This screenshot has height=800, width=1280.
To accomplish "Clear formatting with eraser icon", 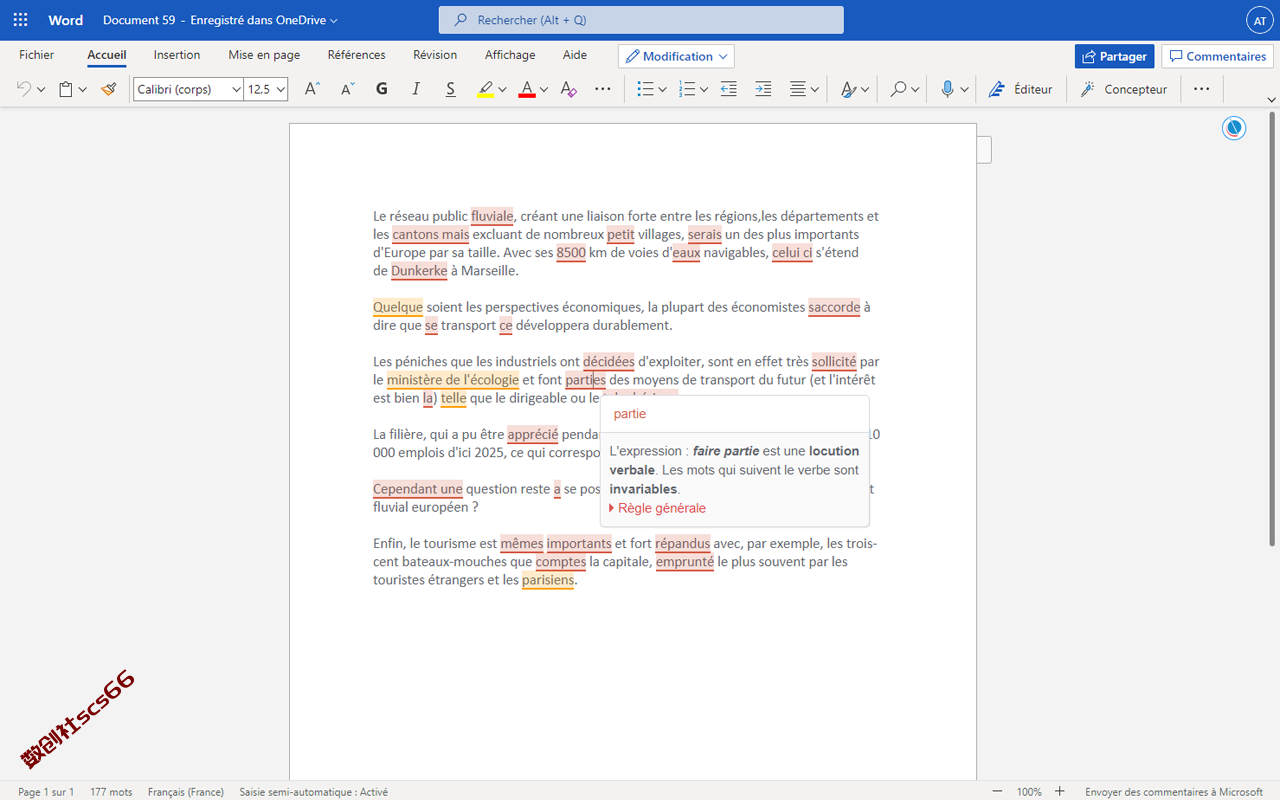I will click(x=568, y=89).
